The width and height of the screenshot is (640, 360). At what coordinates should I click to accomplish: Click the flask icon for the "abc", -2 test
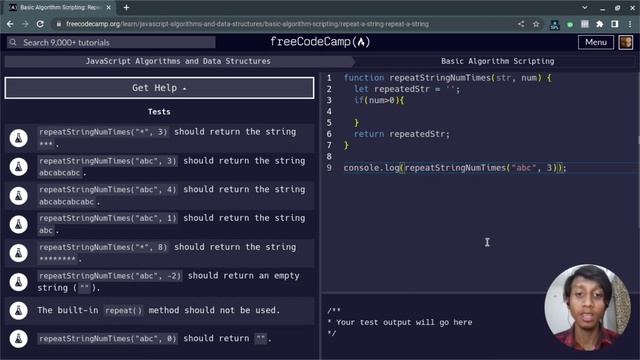(x=18, y=282)
